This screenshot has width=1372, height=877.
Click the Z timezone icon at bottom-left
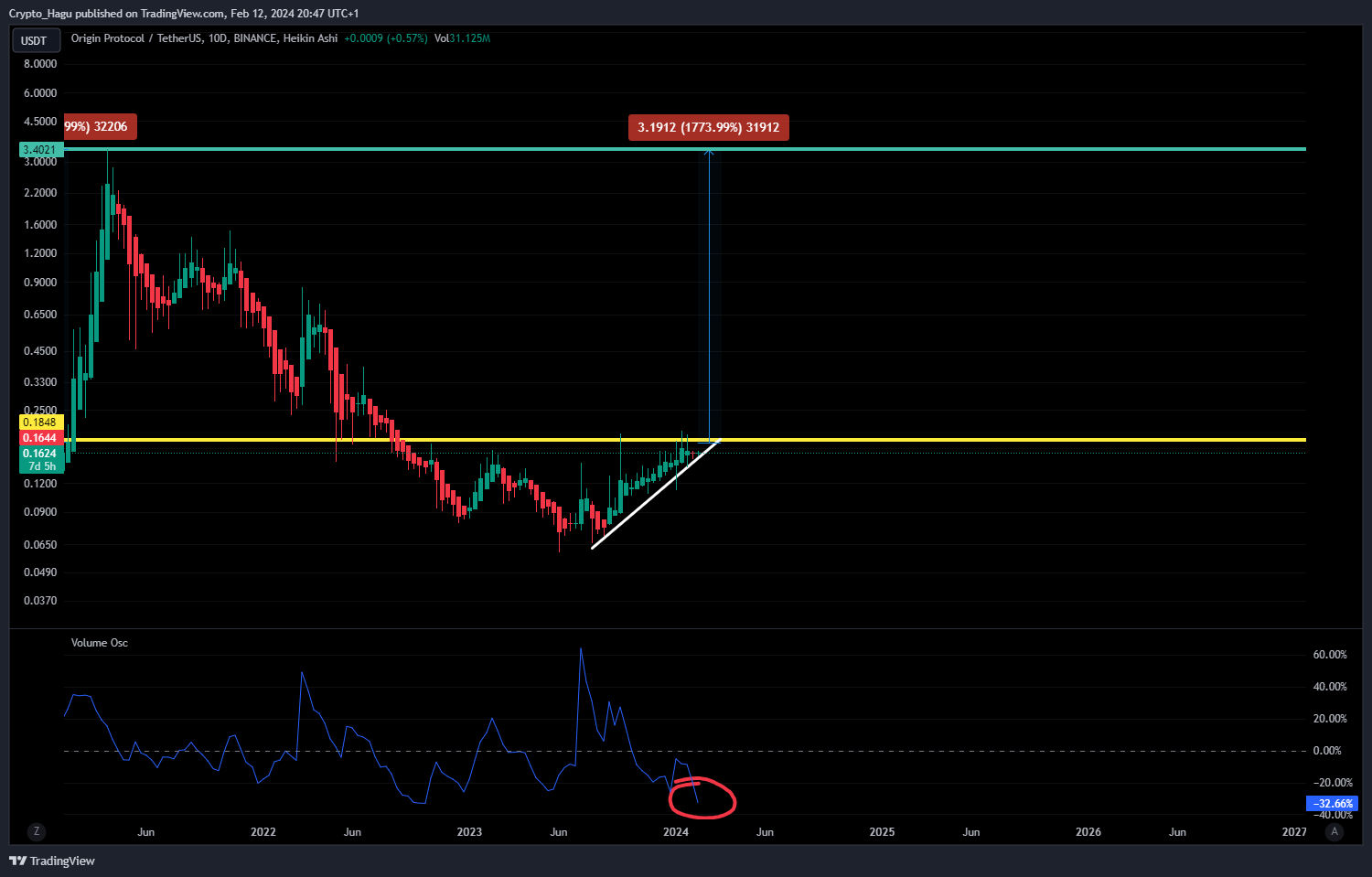point(37,831)
